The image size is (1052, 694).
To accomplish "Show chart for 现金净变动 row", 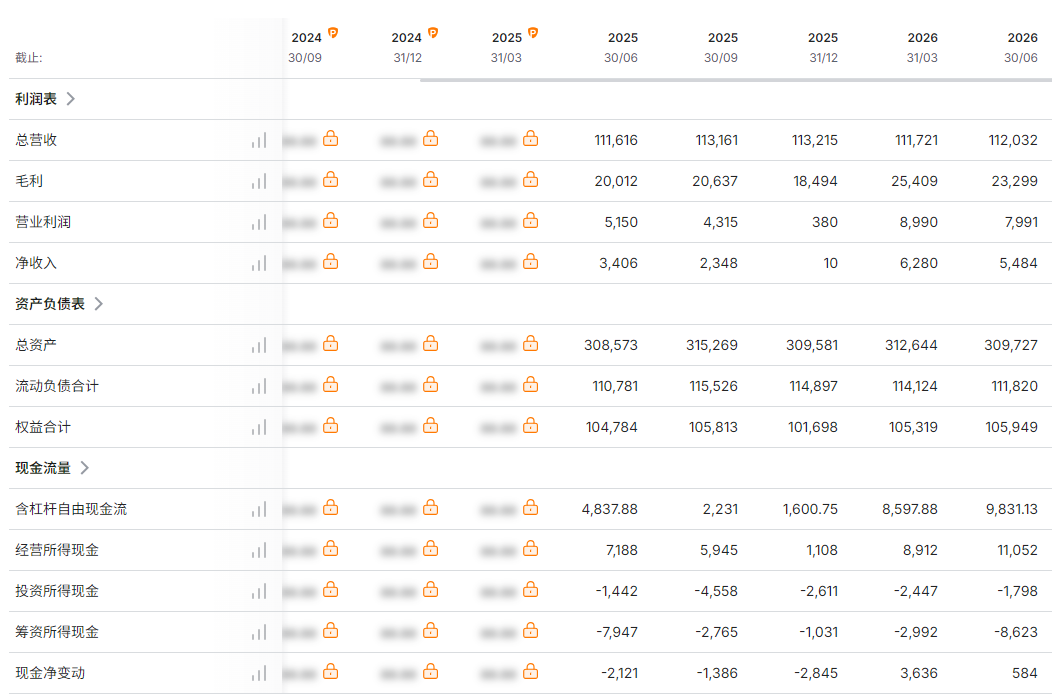I will coord(259,673).
